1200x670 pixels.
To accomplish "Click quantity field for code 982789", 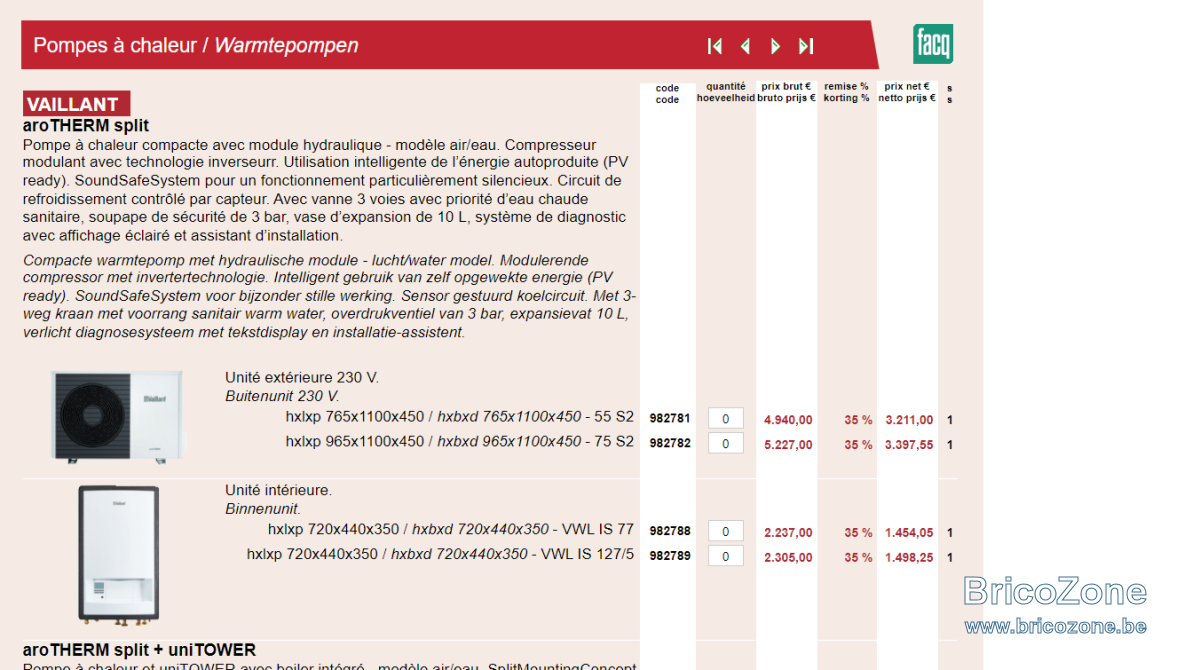I will pos(726,557).
